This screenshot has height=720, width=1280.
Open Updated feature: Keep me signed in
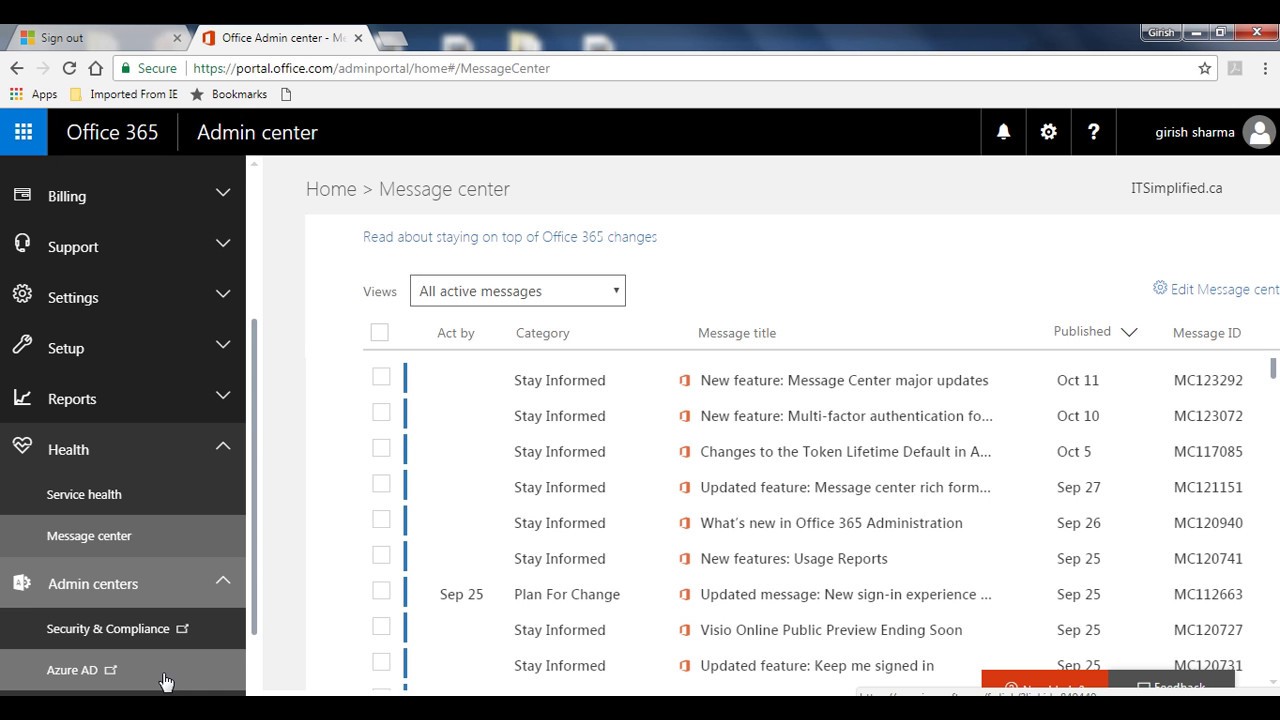pyautogui.click(x=817, y=666)
